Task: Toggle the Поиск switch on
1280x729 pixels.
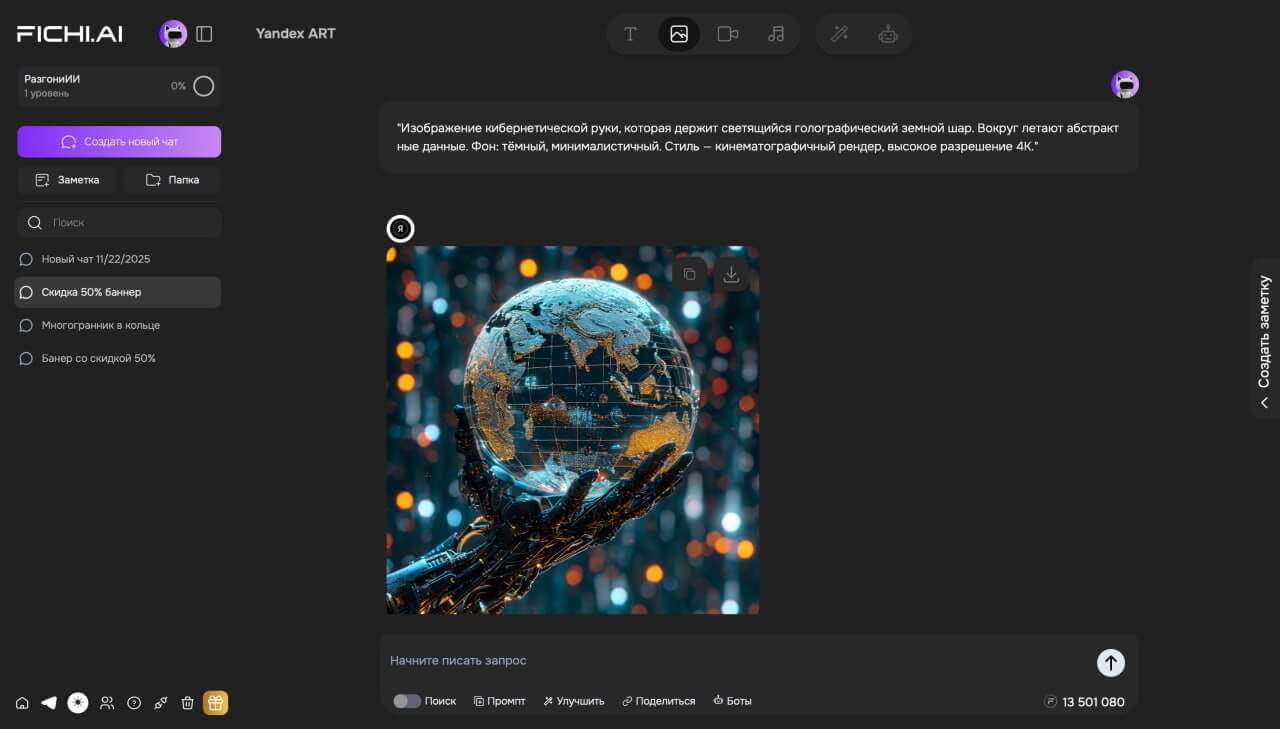Action: 406,701
